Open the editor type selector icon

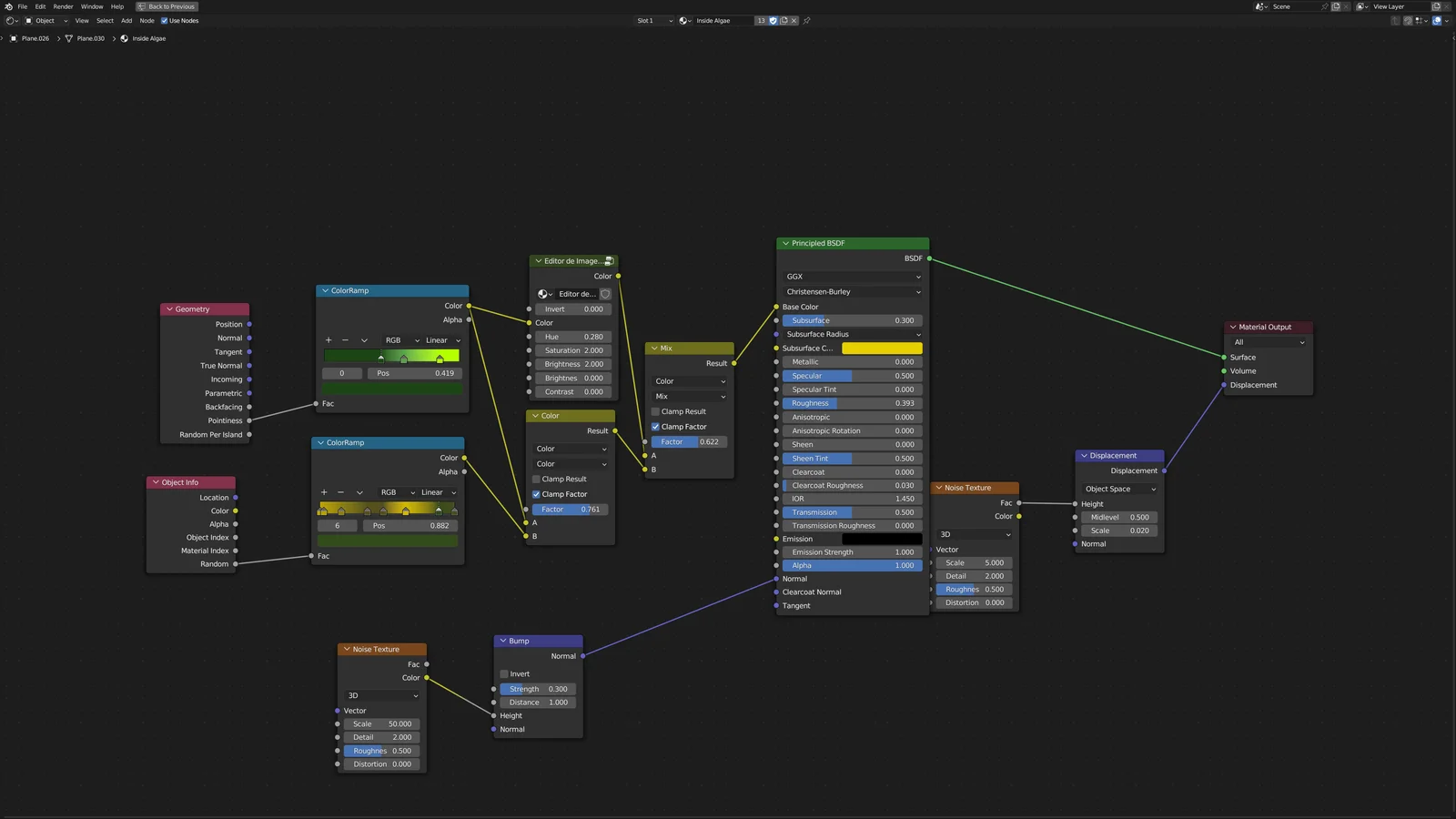tap(12, 21)
